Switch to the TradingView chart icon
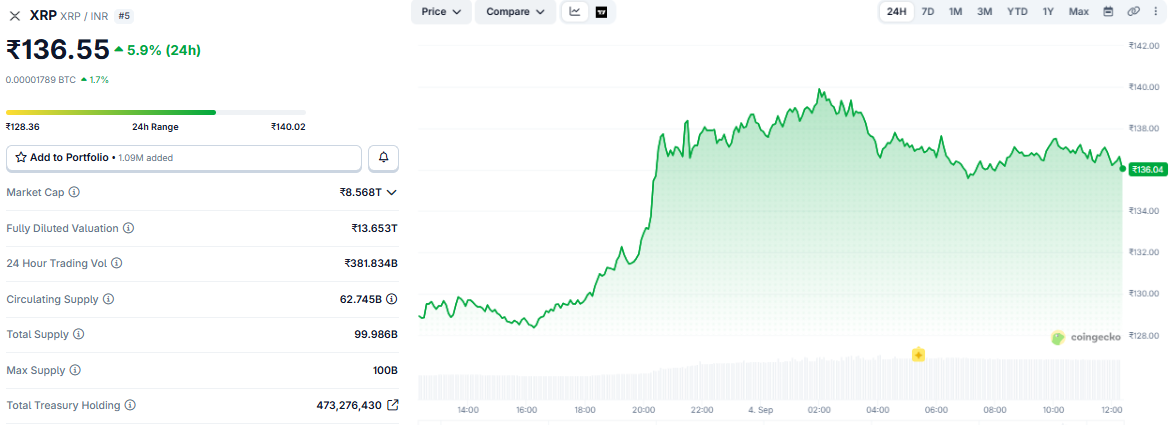1176x425 pixels. (x=601, y=12)
